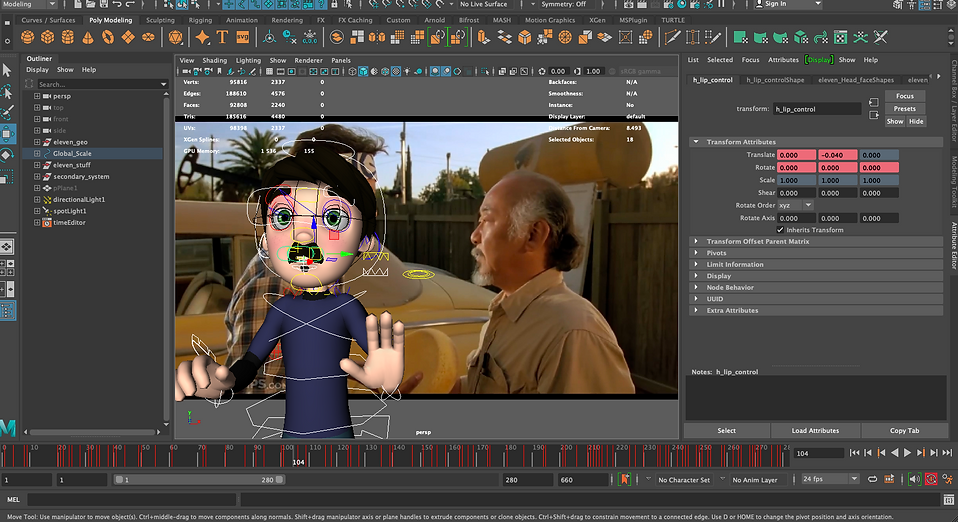Click the Focus button
Image resolution: width=958 pixels, height=522 pixels.
click(x=905, y=96)
